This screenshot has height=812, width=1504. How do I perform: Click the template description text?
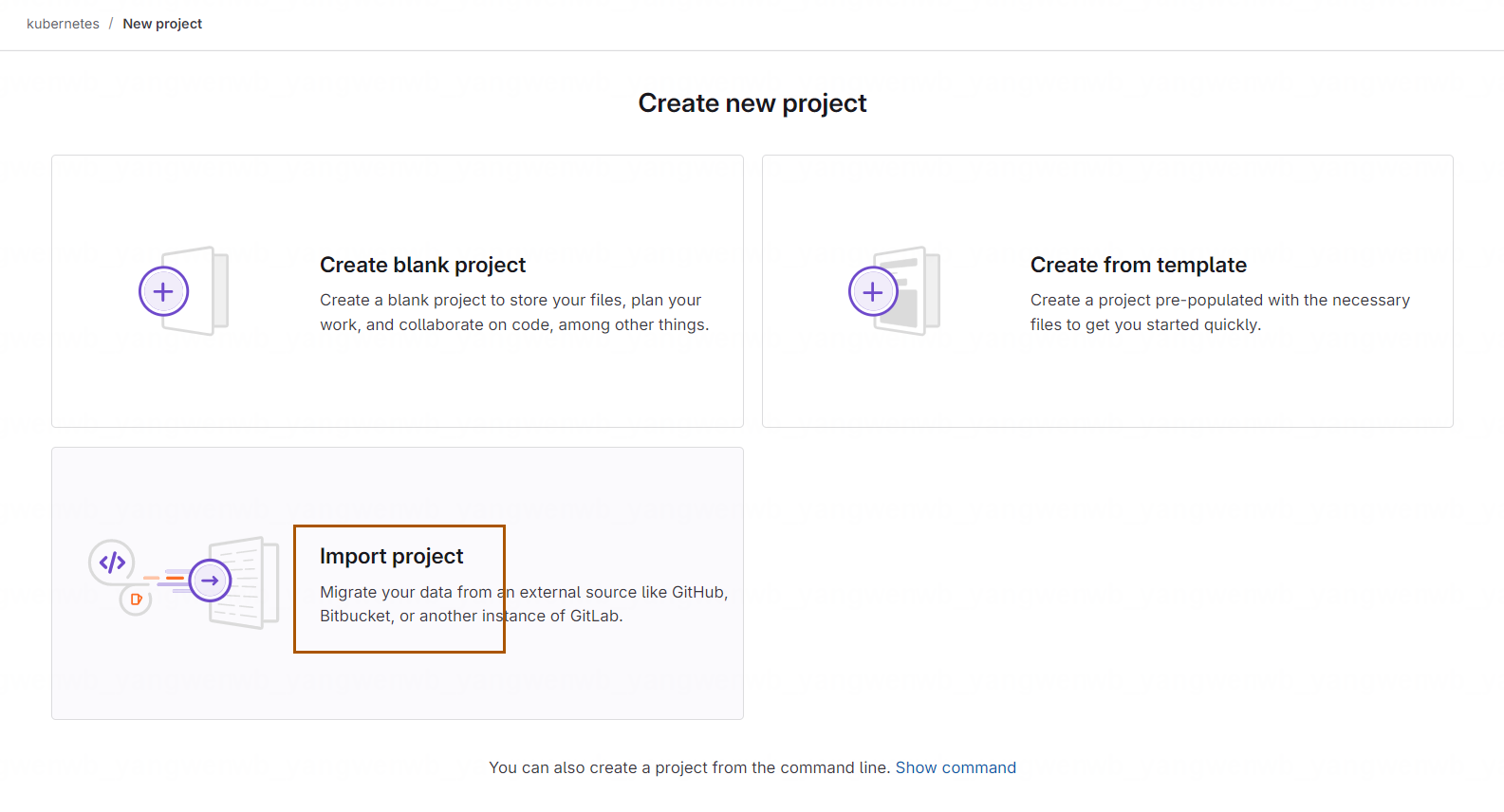tap(1220, 312)
